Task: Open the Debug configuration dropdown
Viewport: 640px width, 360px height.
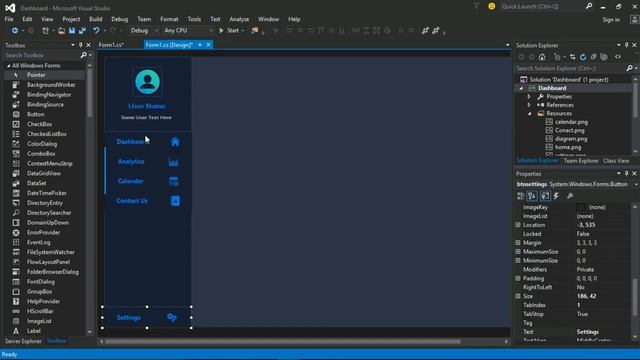Action: 144,31
